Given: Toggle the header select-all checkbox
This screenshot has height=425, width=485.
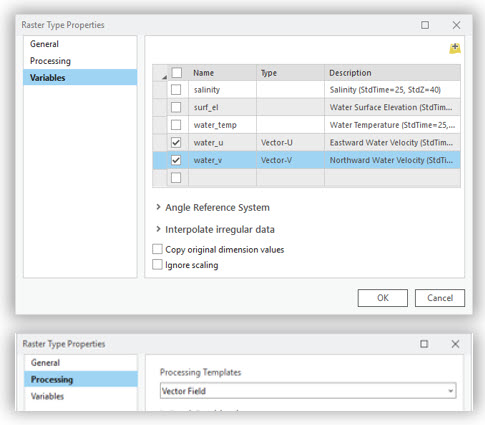Looking at the screenshot, I should tap(176, 72).
